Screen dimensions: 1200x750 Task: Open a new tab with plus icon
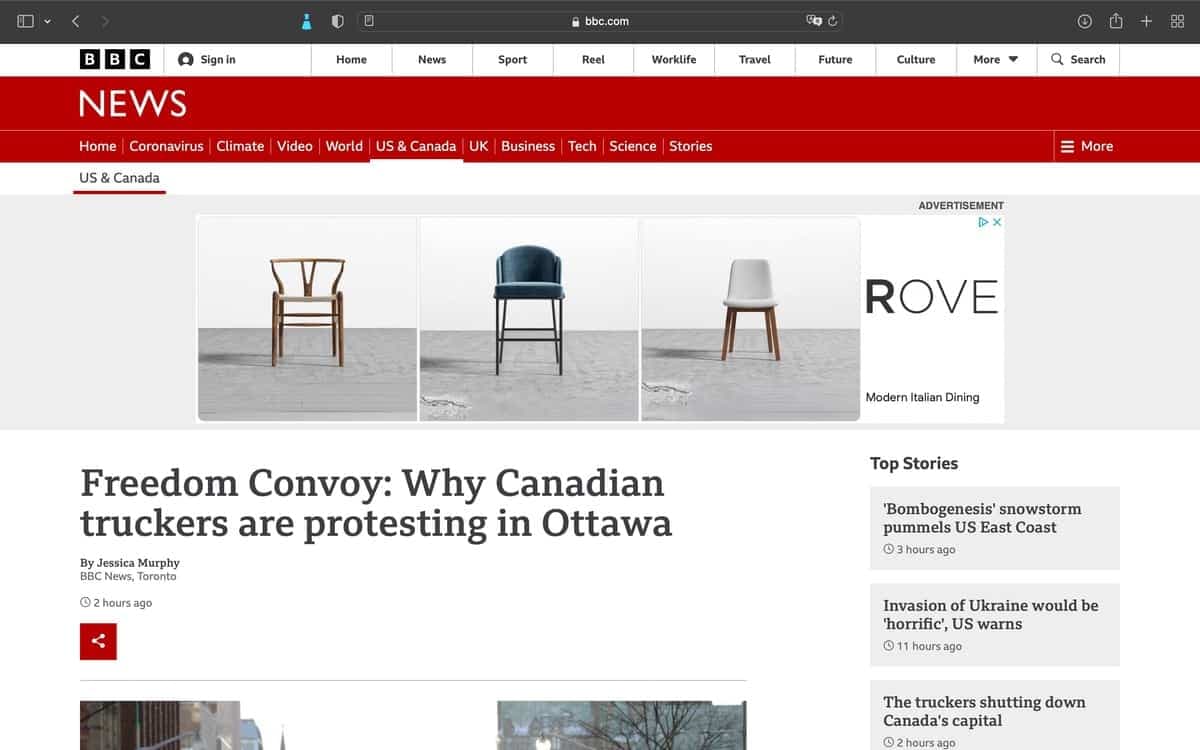tap(1146, 21)
